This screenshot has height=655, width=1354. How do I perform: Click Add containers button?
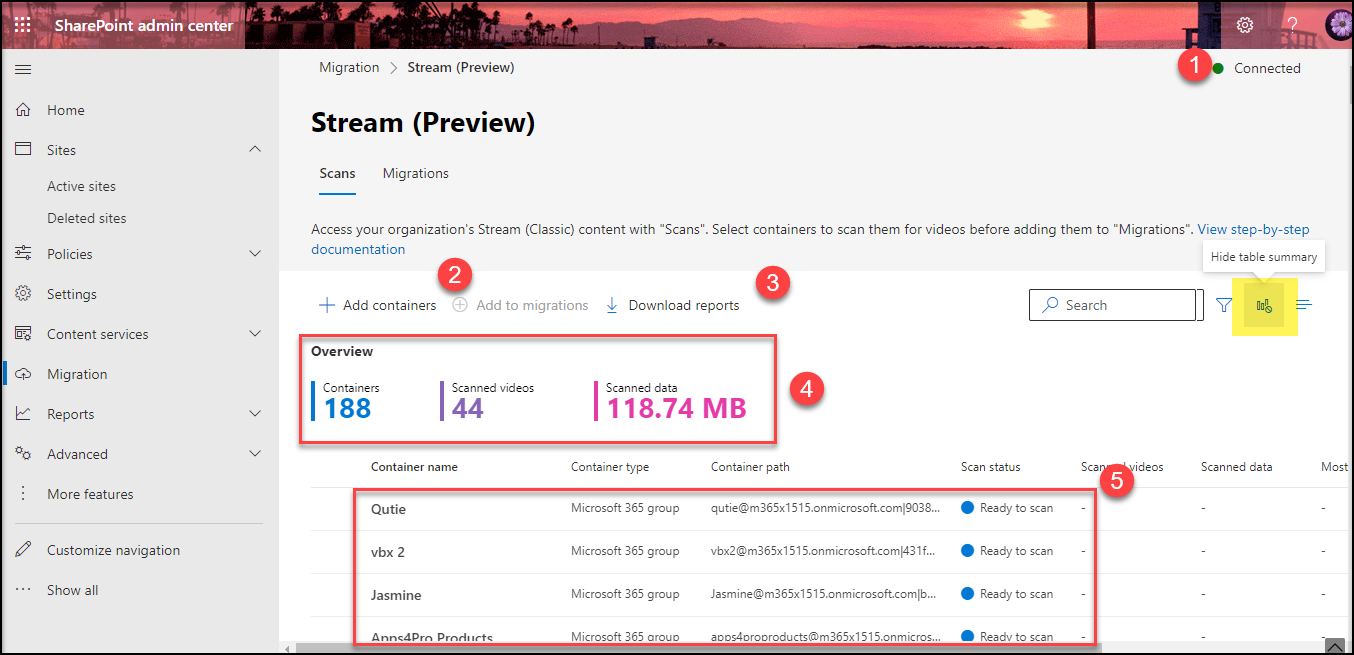pyautogui.click(x=378, y=306)
